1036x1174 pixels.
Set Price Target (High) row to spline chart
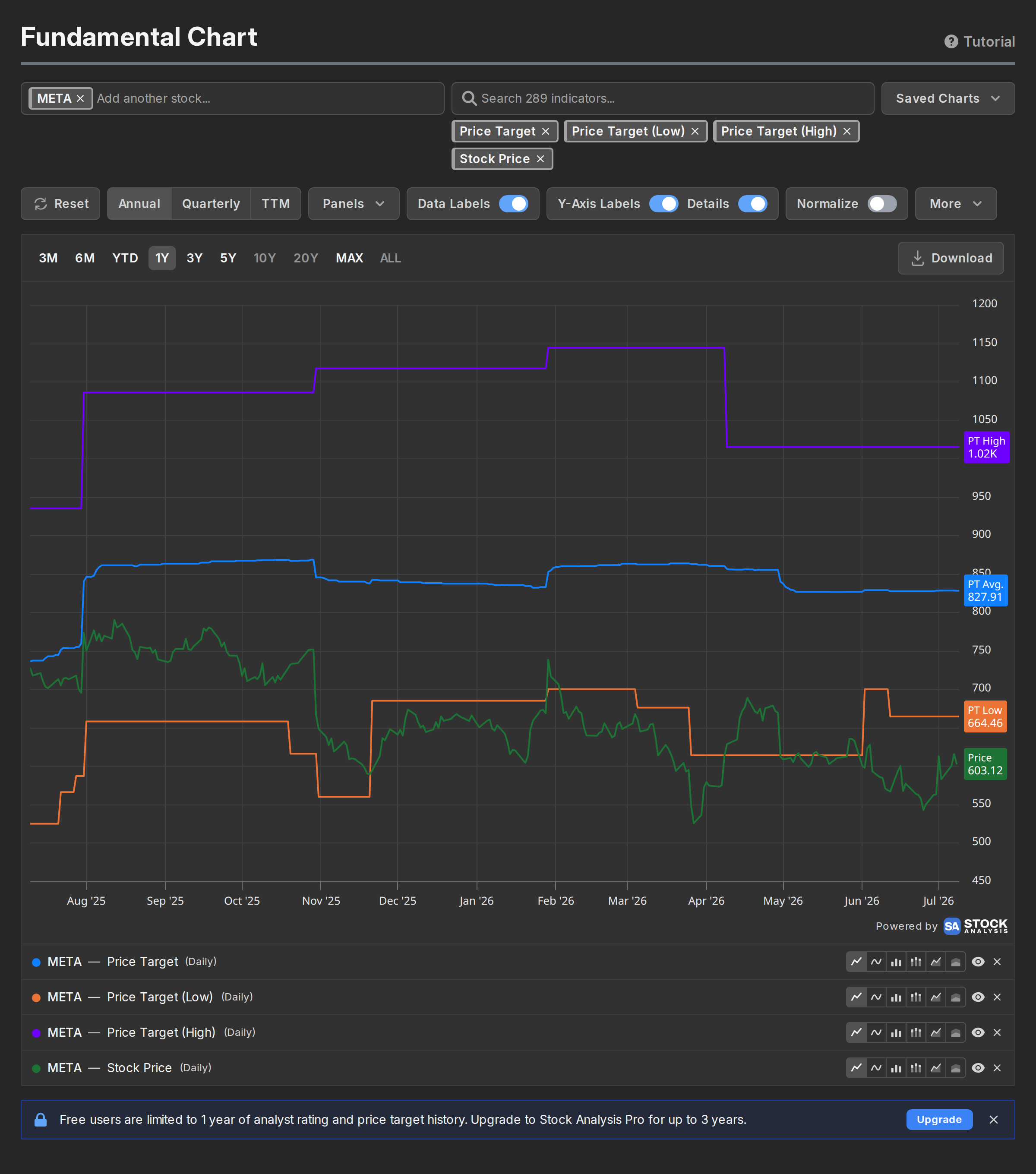(x=876, y=1032)
